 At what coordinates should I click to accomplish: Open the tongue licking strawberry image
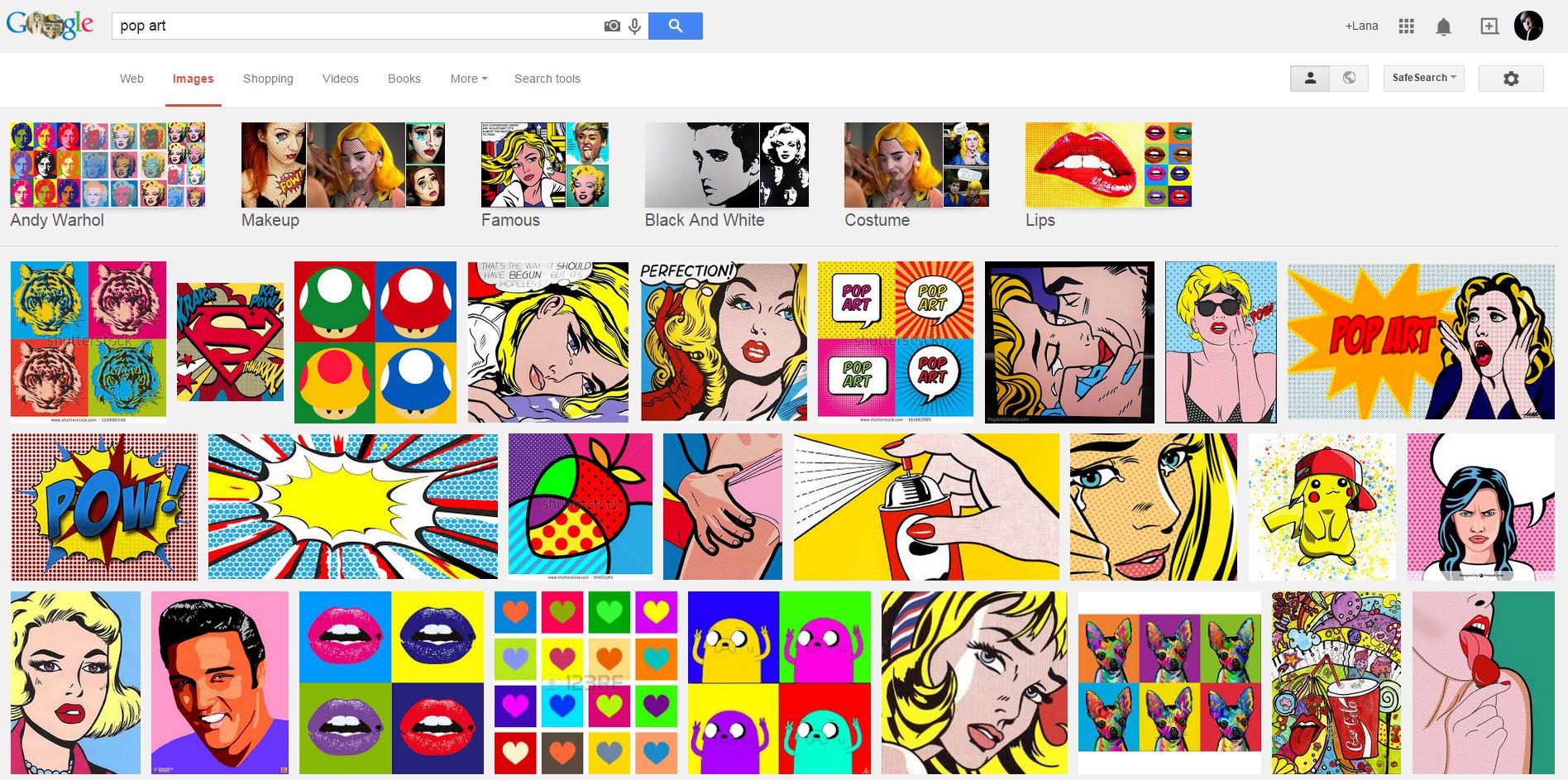tap(1484, 682)
